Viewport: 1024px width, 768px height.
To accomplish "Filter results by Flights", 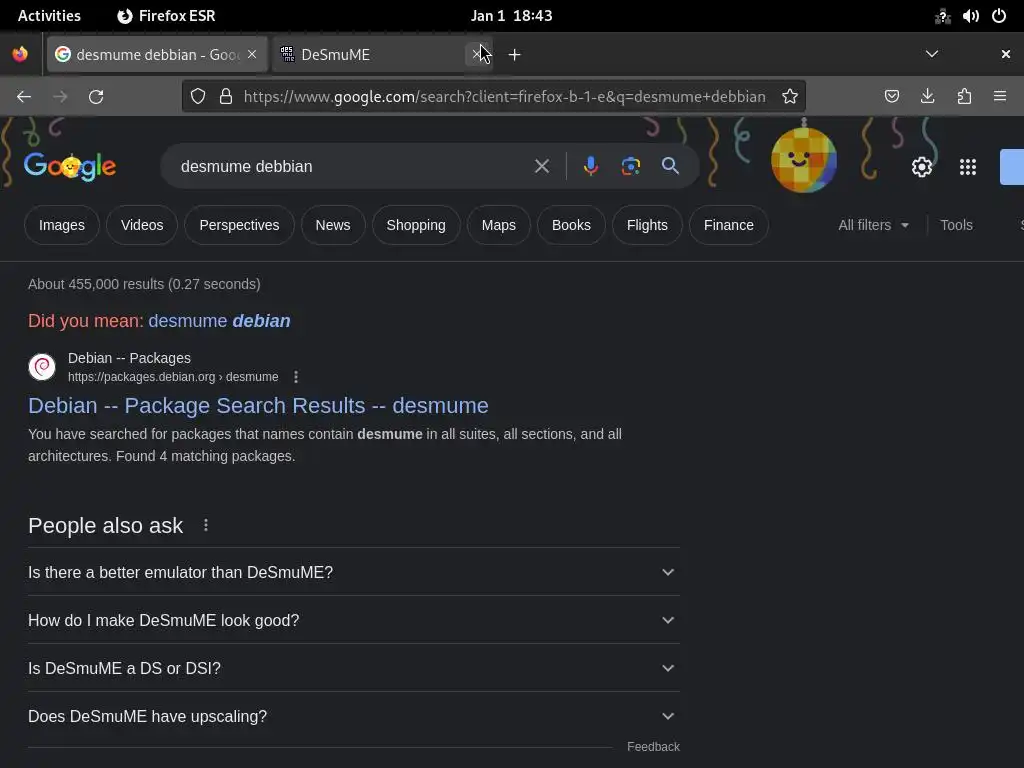I will (647, 225).
